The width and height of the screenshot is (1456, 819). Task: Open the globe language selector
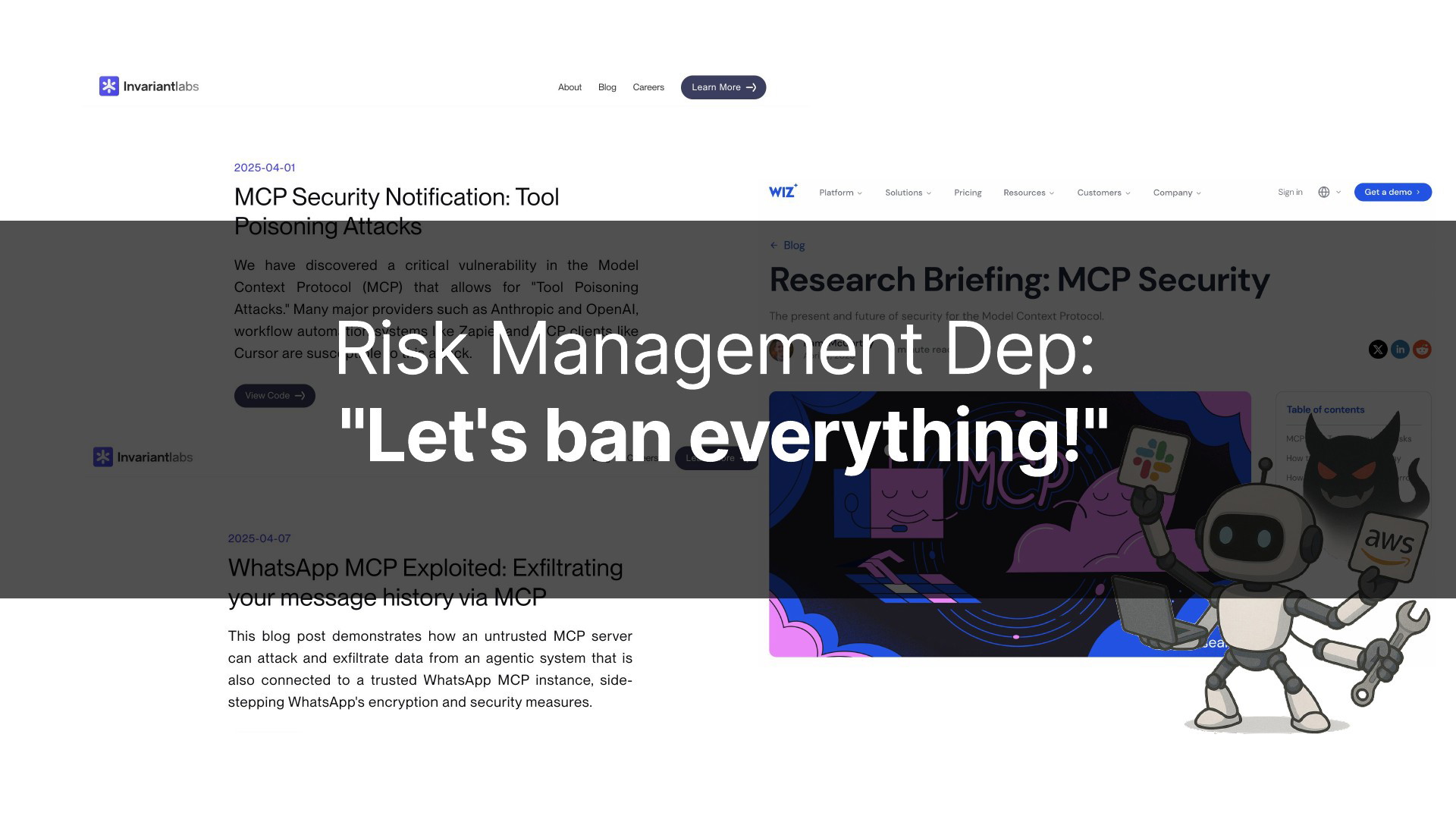coord(1324,192)
